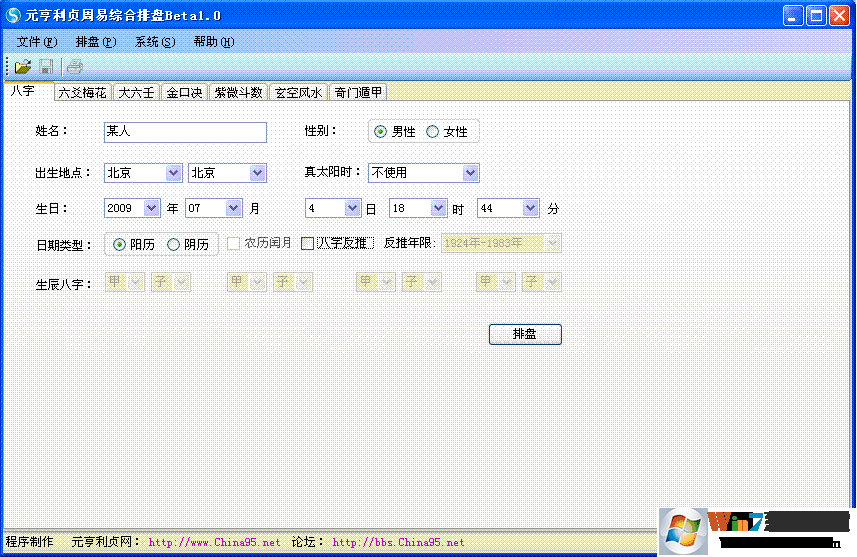Screen dimensions: 857x557
Task: Switch to the 六爻梅花 tab
Action: (x=83, y=92)
